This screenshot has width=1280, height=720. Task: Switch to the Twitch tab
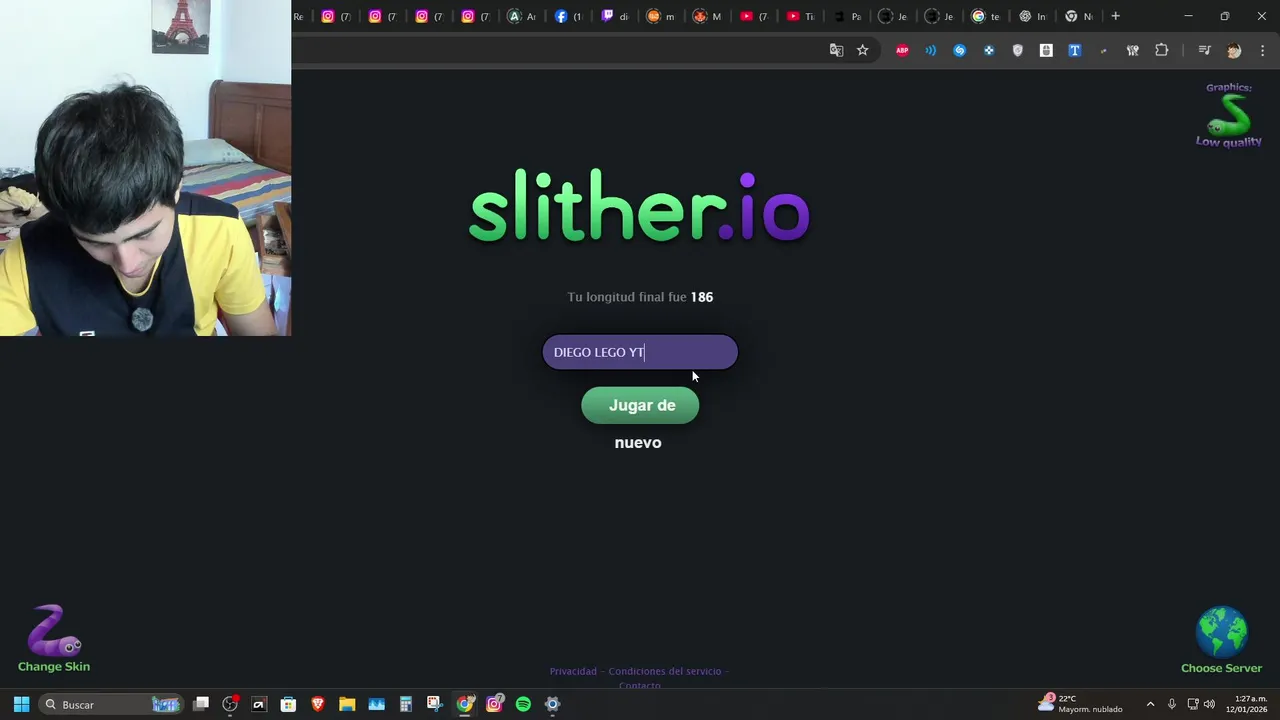(x=615, y=16)
